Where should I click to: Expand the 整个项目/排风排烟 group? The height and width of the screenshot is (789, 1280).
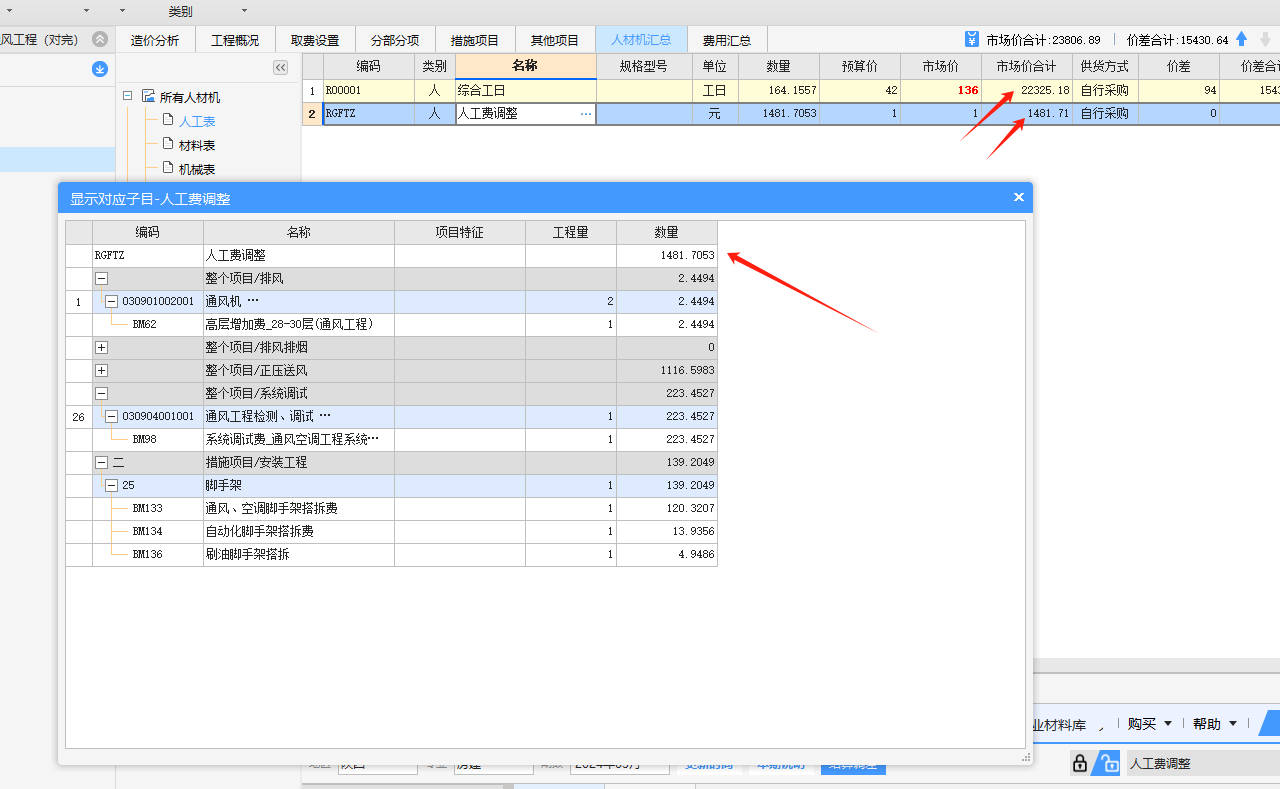(x=102, y=347)
